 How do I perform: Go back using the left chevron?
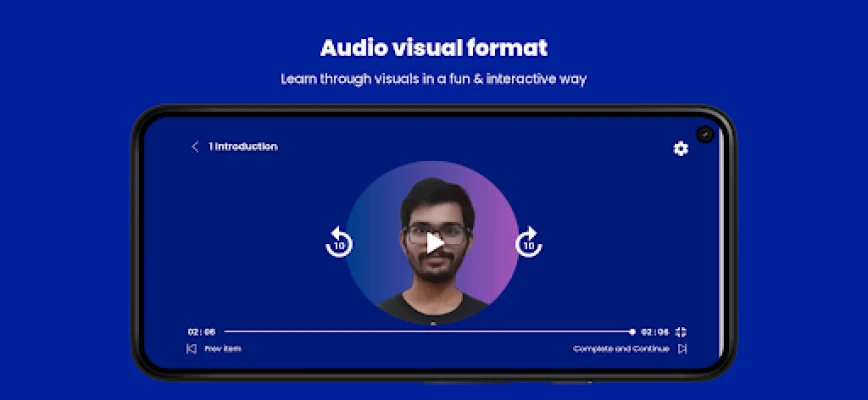pyautogui.click(x=195, y=147)
